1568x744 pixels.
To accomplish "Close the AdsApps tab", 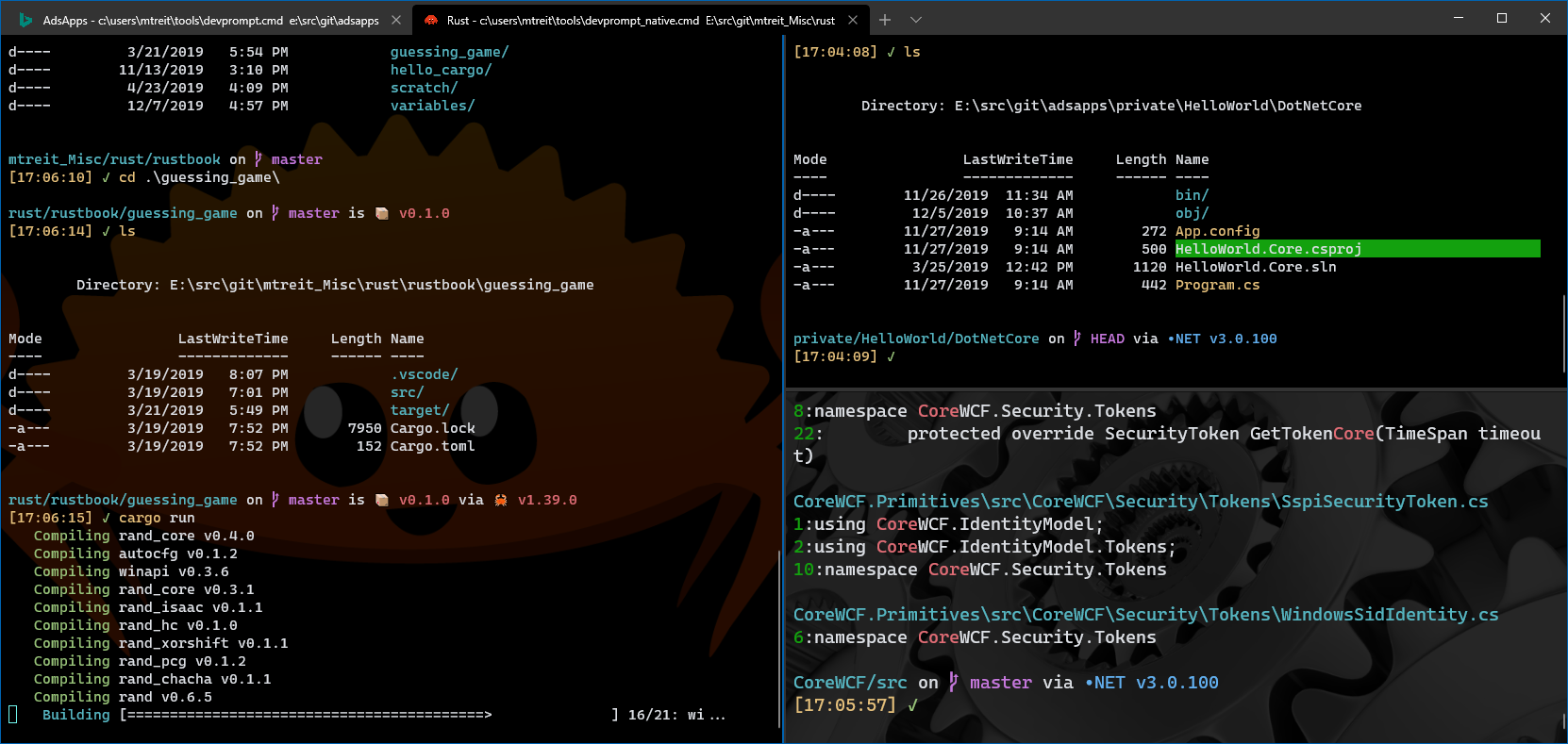I will click(x=395, y=19).
